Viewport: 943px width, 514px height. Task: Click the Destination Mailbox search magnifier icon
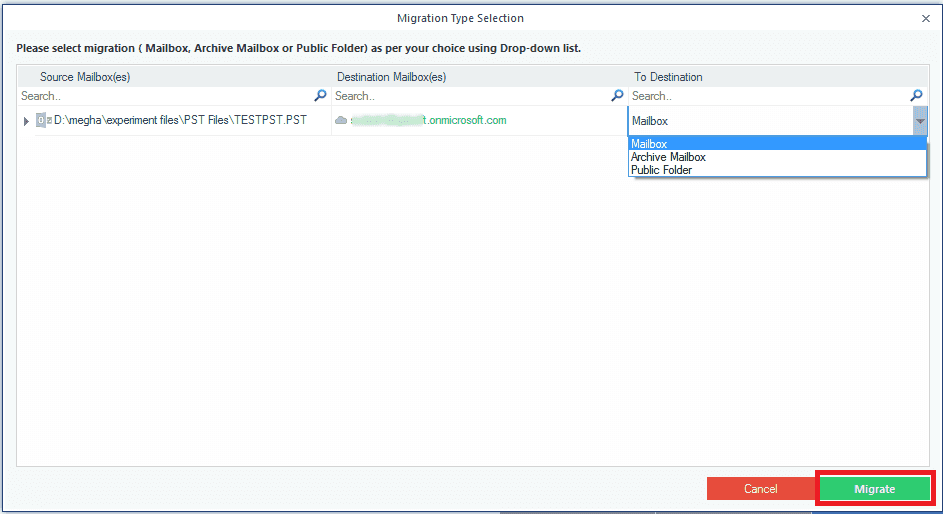coord(617,96)
